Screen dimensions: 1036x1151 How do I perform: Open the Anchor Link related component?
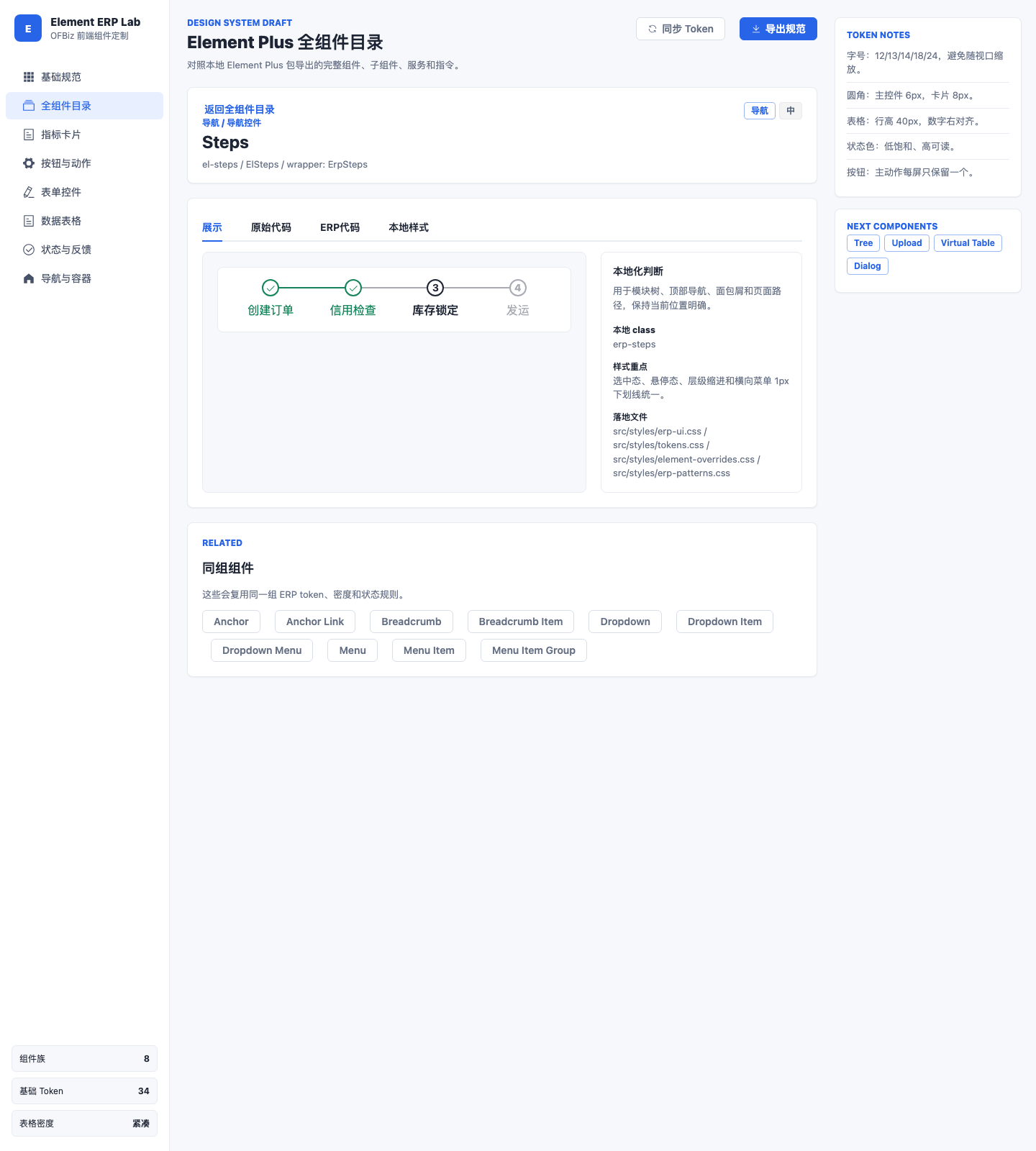[315, 622]
